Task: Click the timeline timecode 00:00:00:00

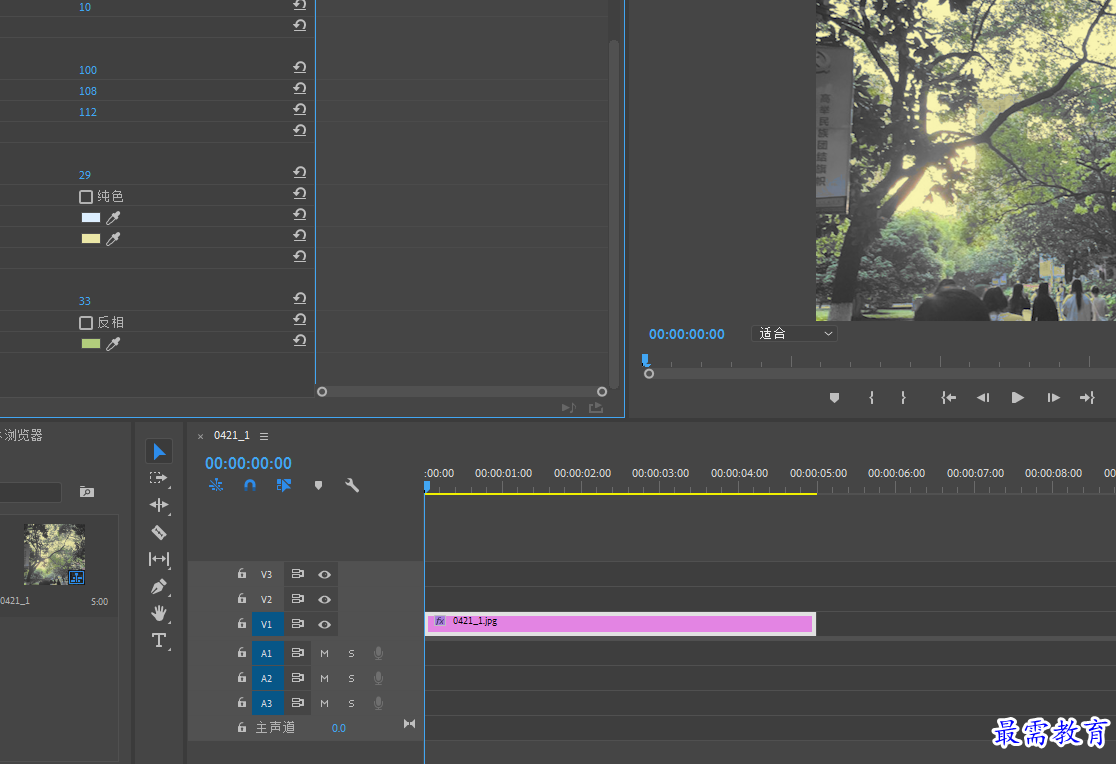Action: point(248,463)
